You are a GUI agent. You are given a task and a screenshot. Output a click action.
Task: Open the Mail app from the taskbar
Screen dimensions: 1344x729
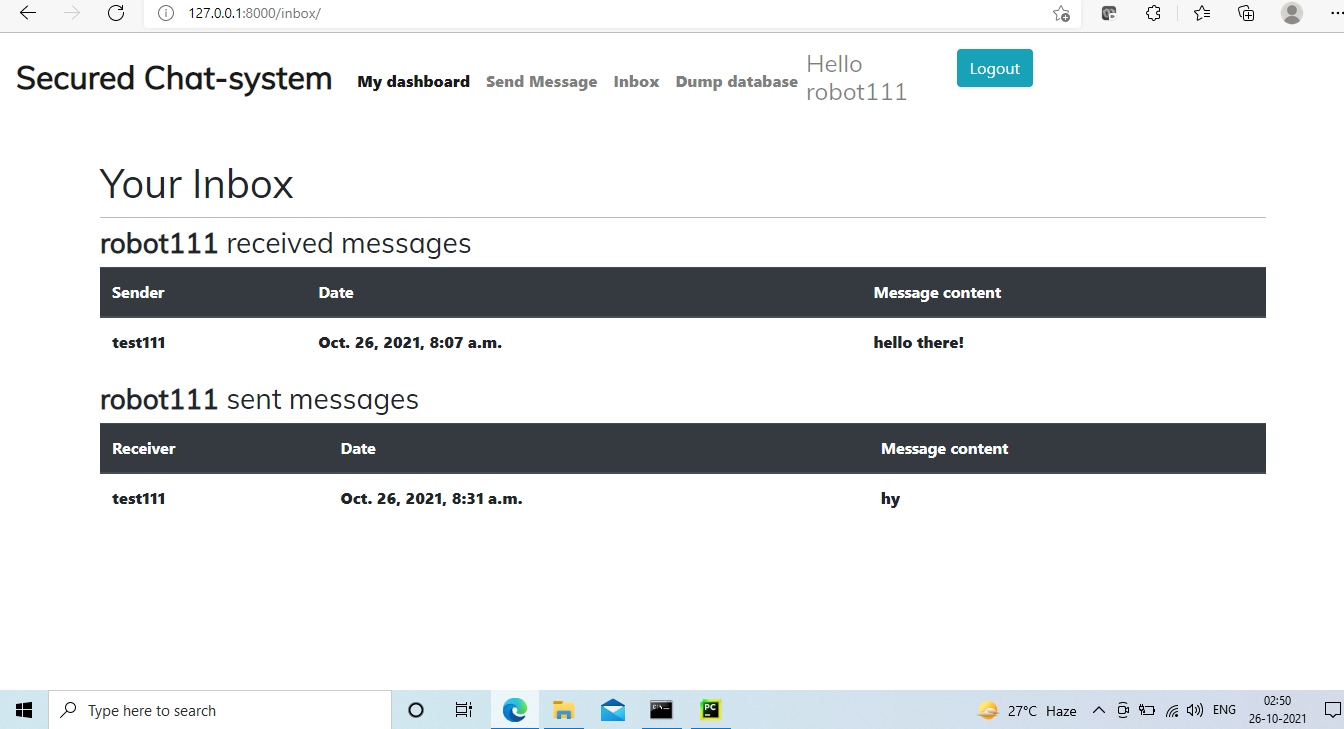(x=613, y=710)
